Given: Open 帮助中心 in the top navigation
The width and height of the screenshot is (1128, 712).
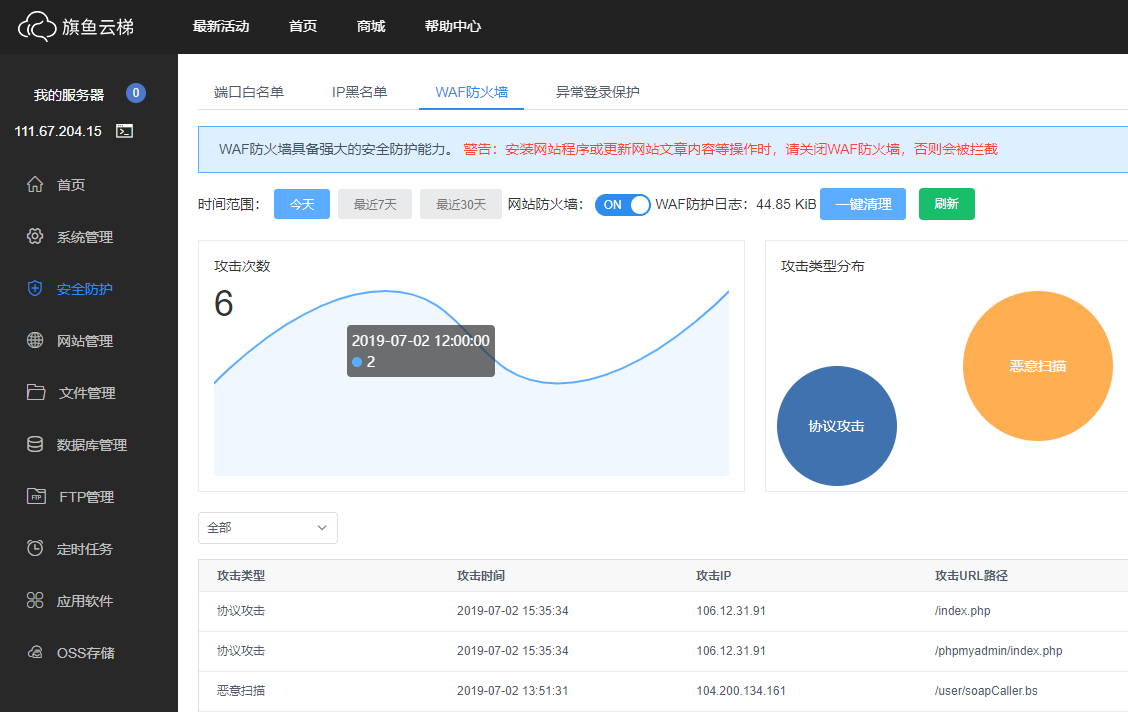Looking at the screenshot, I should [x=452, y=27].
